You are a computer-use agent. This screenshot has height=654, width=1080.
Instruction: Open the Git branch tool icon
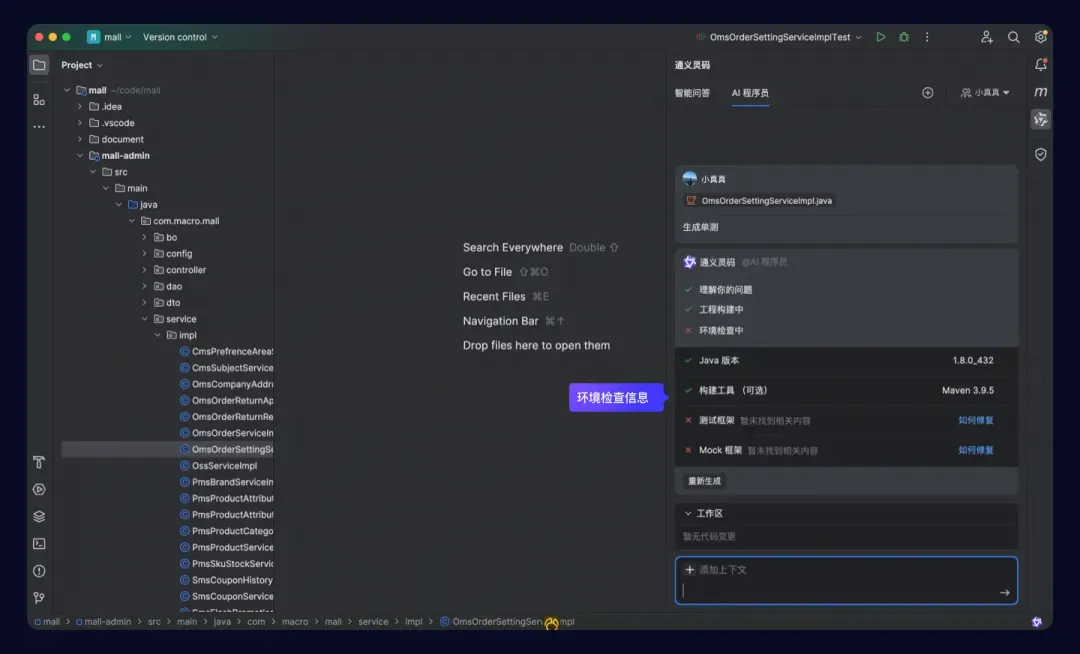[x=39, y=598]
